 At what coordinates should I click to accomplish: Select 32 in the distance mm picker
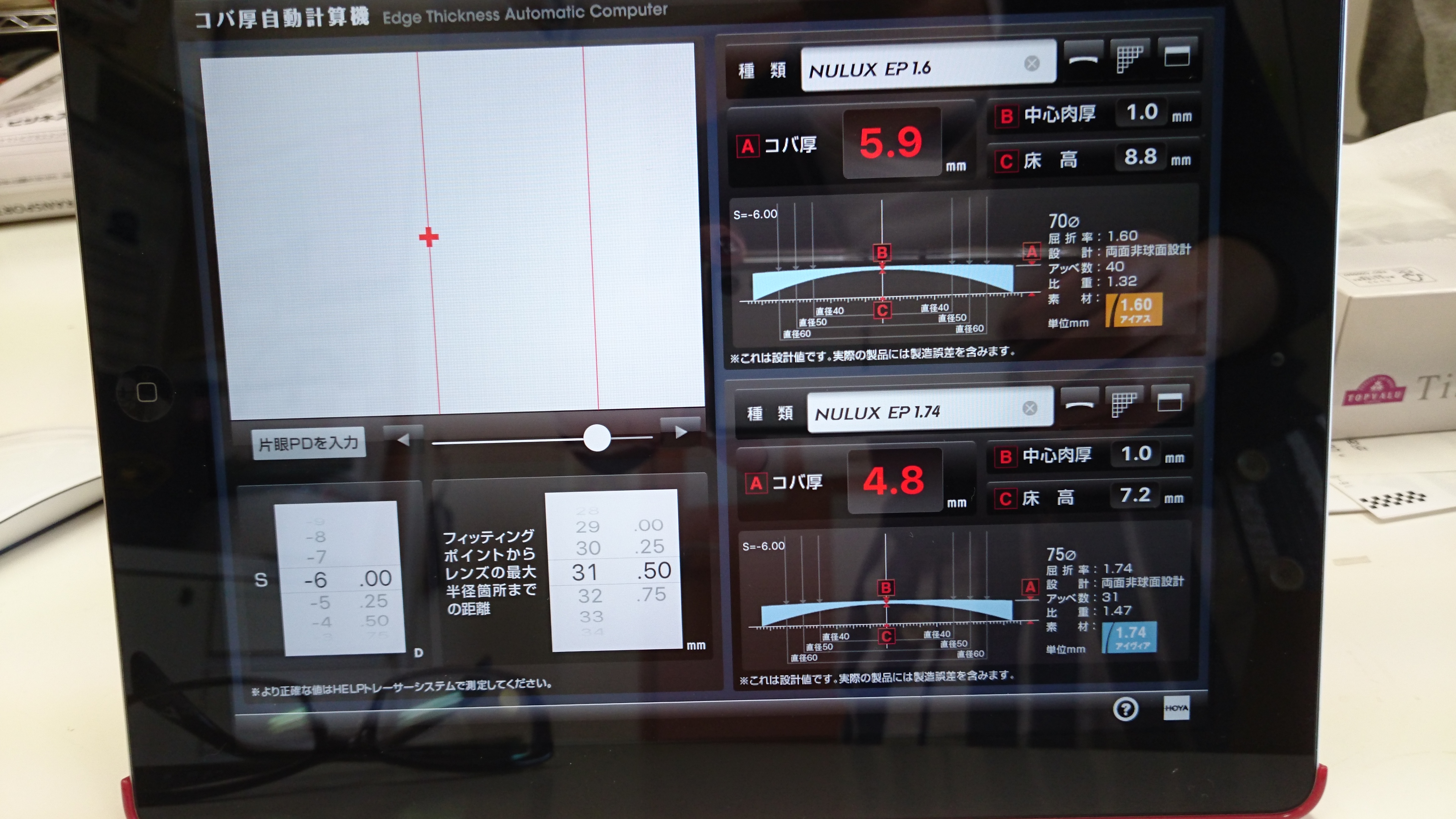pos(590,596)
